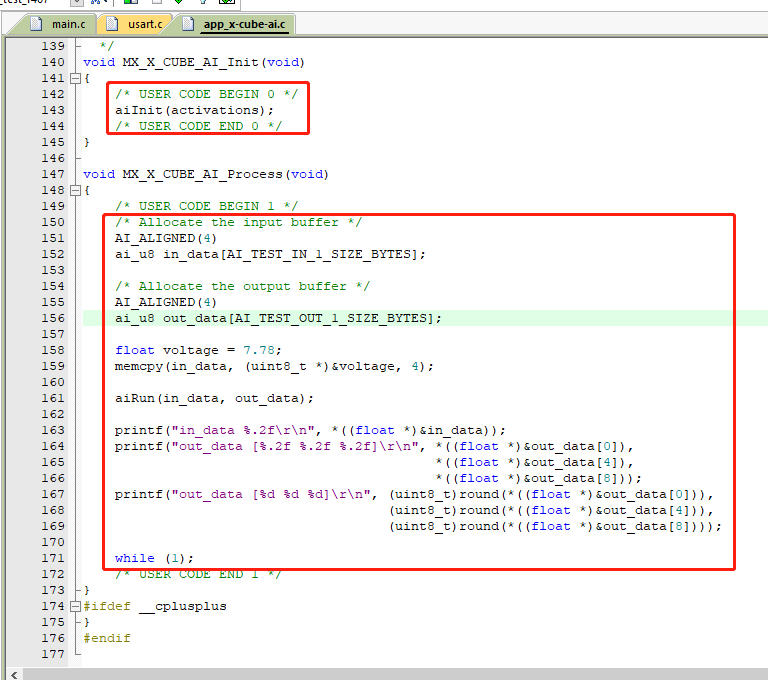Click the AI_ALIGNED(4) on line 151
The image size is (768, 680).
point(166,238)
